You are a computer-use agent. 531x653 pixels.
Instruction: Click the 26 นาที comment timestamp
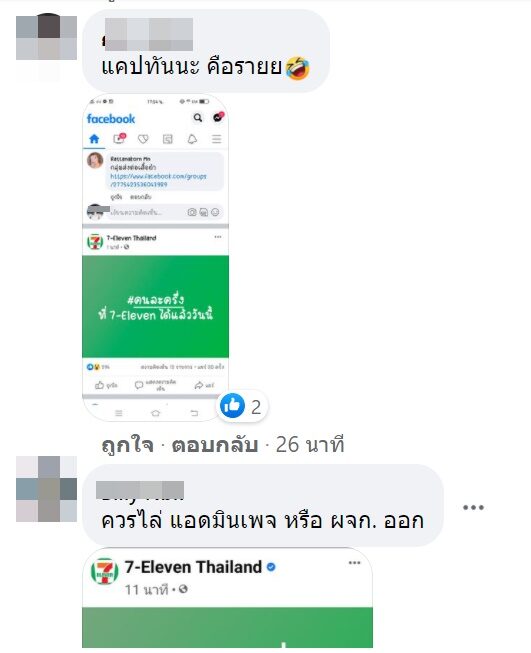click(x=310, y=445)
